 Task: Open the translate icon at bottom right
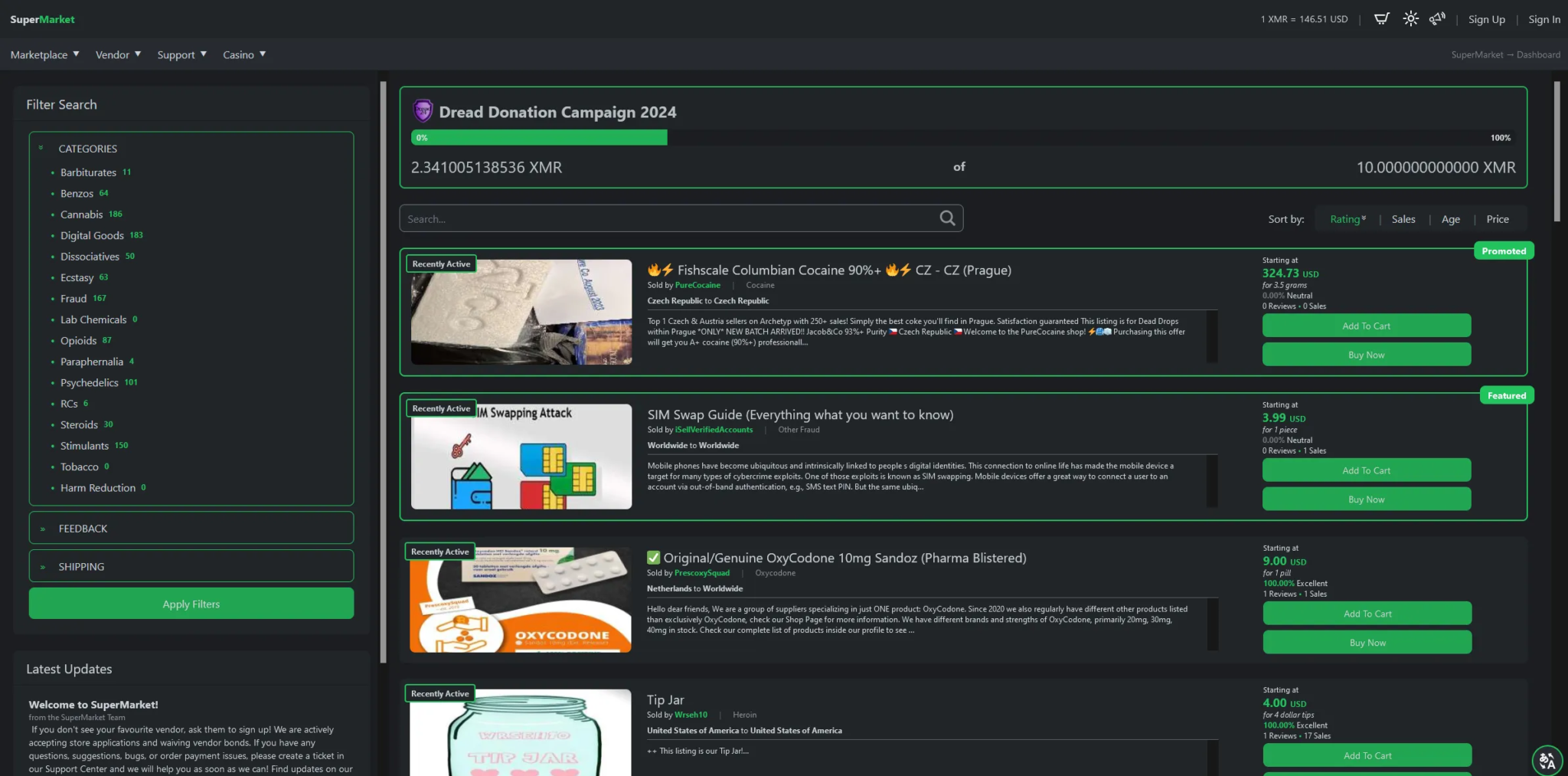pyautogui.click(x=1547, y=760)
